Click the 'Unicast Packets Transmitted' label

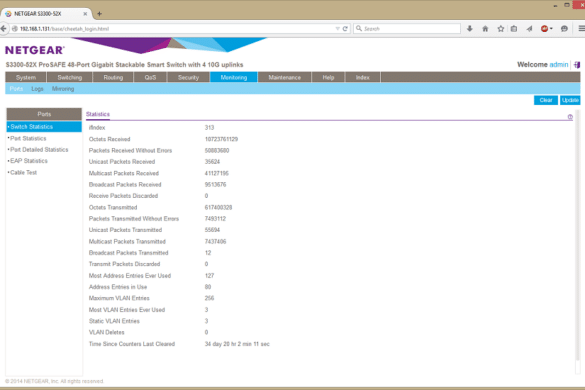tap(125, 230)
